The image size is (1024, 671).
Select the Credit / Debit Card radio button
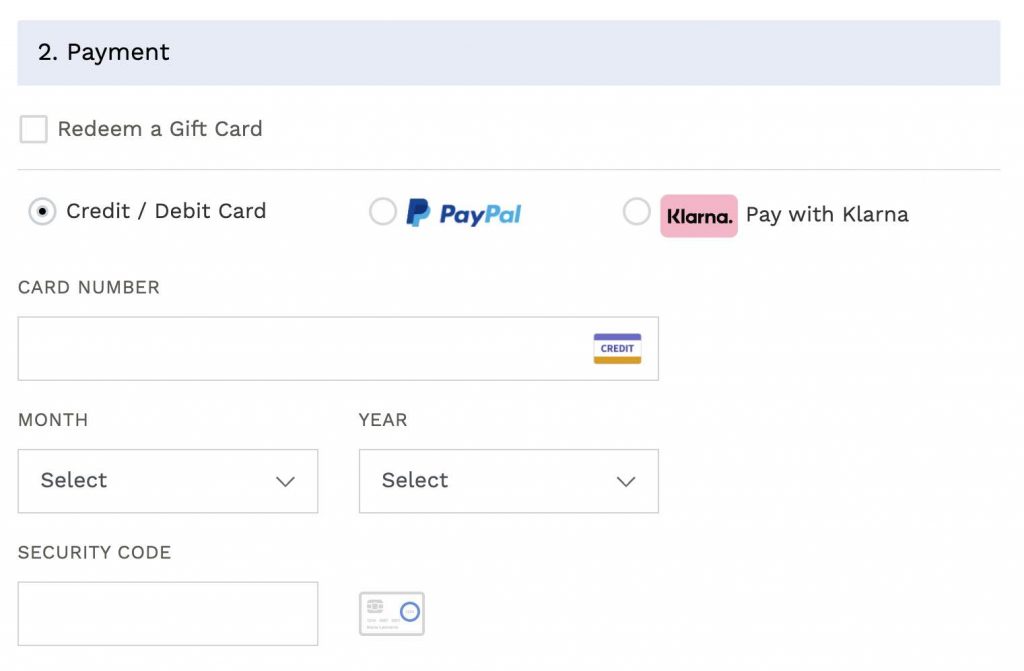(42, 212)
